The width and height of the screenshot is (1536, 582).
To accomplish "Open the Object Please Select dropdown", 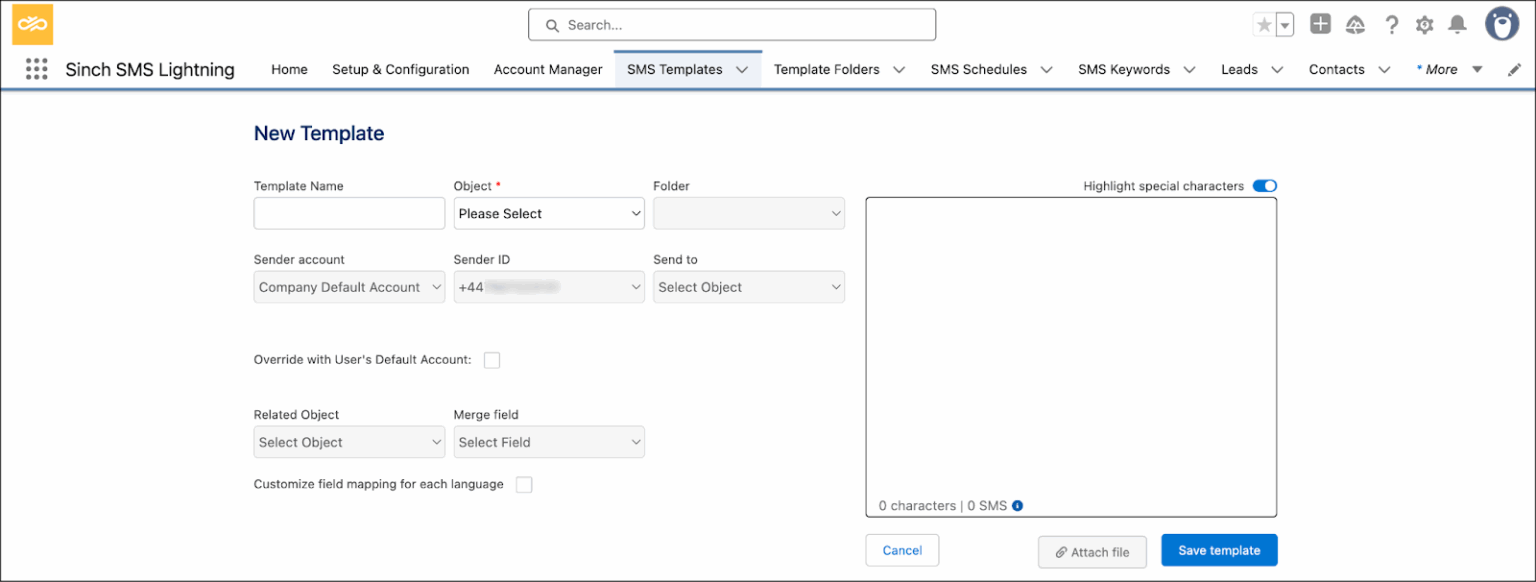I will point(548,213).
